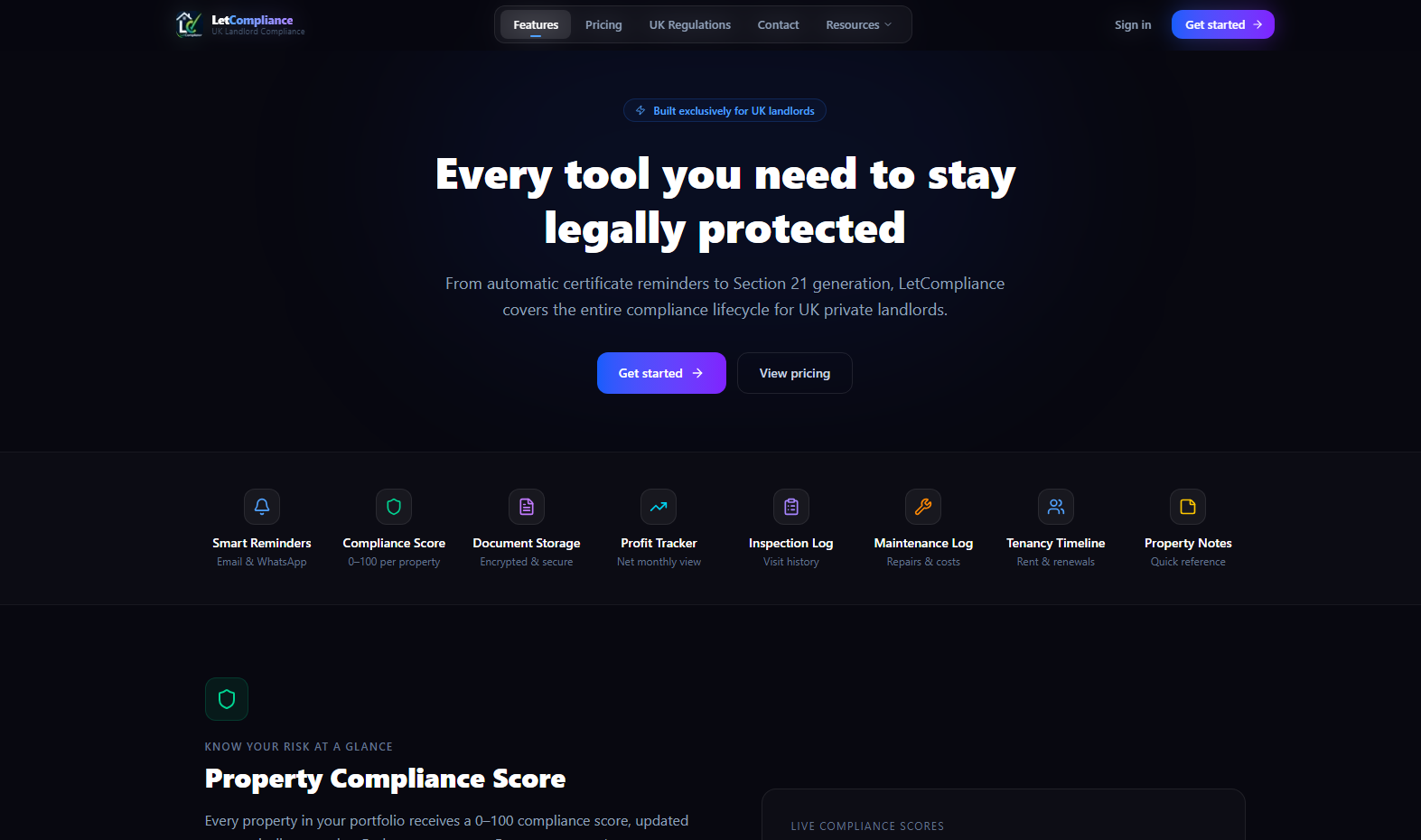1421x840 pixels.
Task: Click the 'Encrypted & secure' subtitle
Action: coord(527,562)
